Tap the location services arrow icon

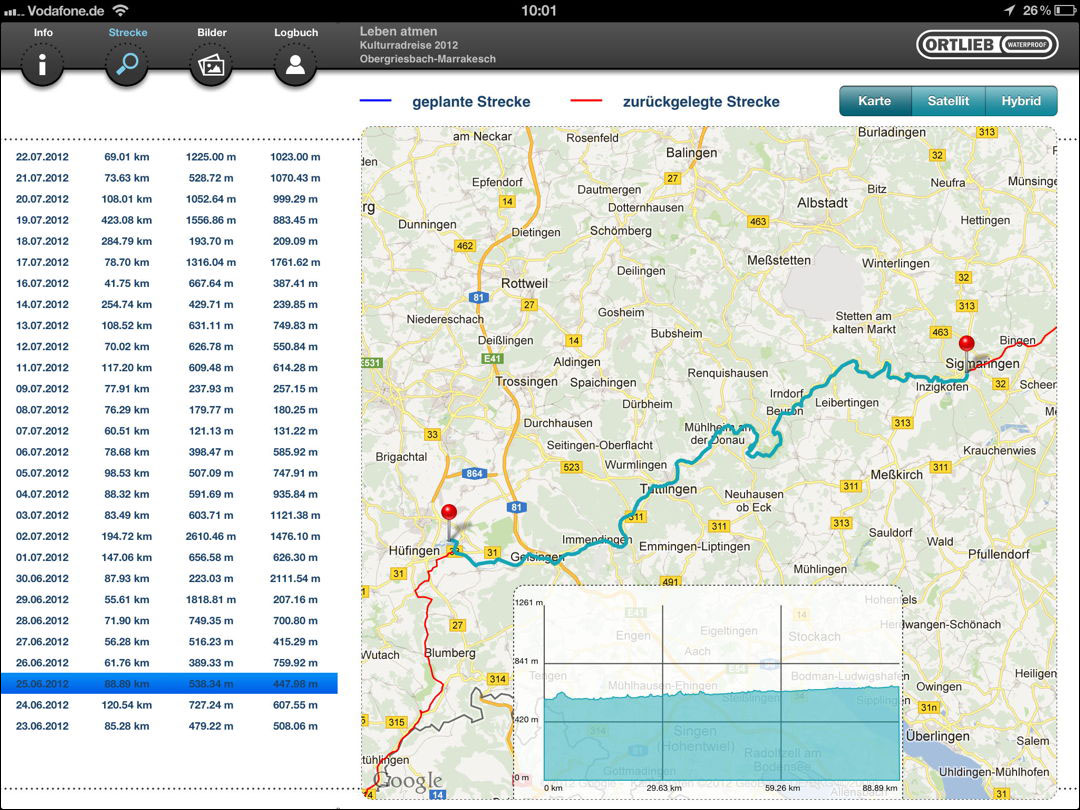[x=1010, y=10]
